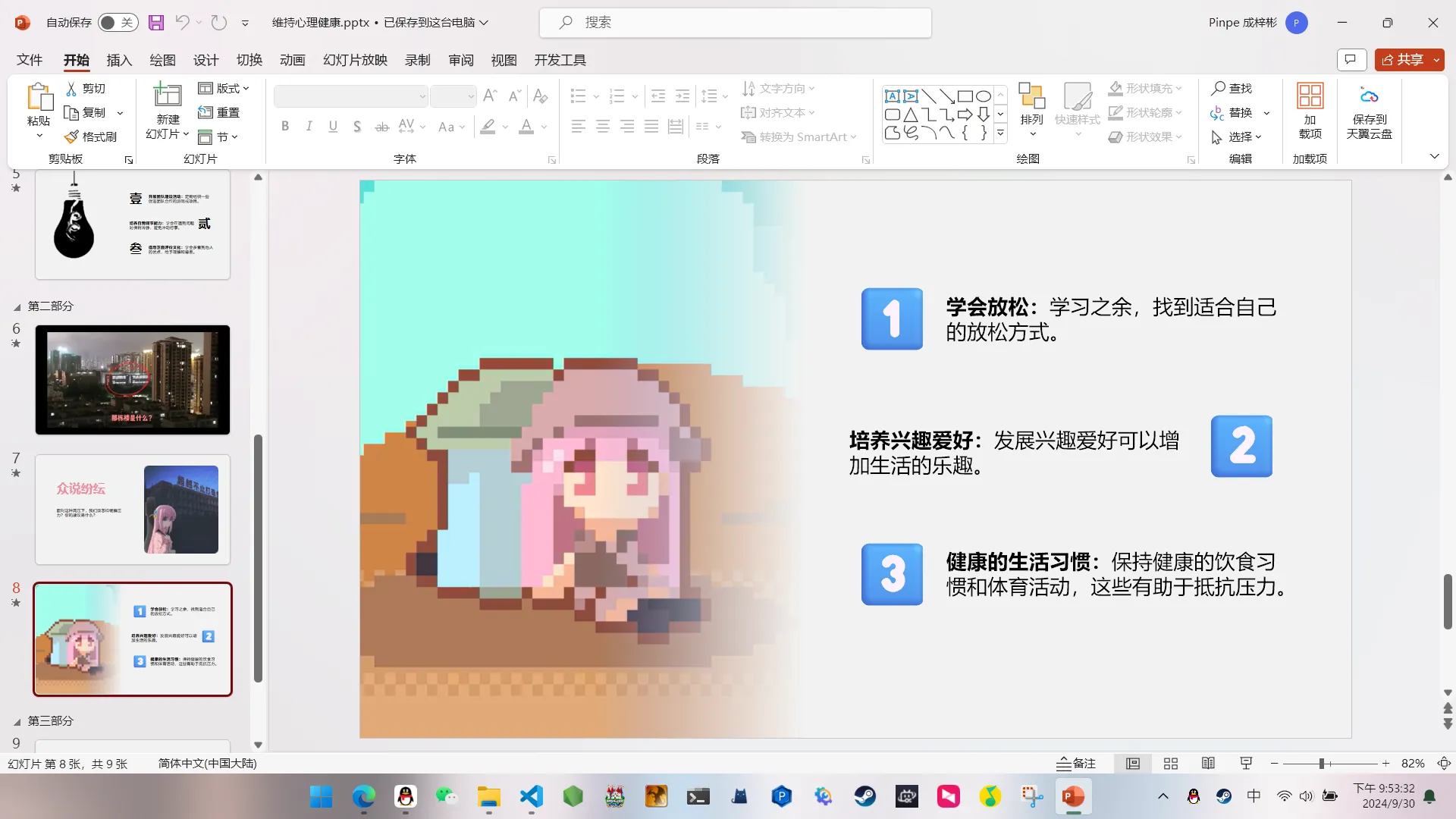Screen dimensions: 1456x819
Task: Select slide 6 thumbnail with city photo
Action: pyautogui.click(x=133, y=380)
